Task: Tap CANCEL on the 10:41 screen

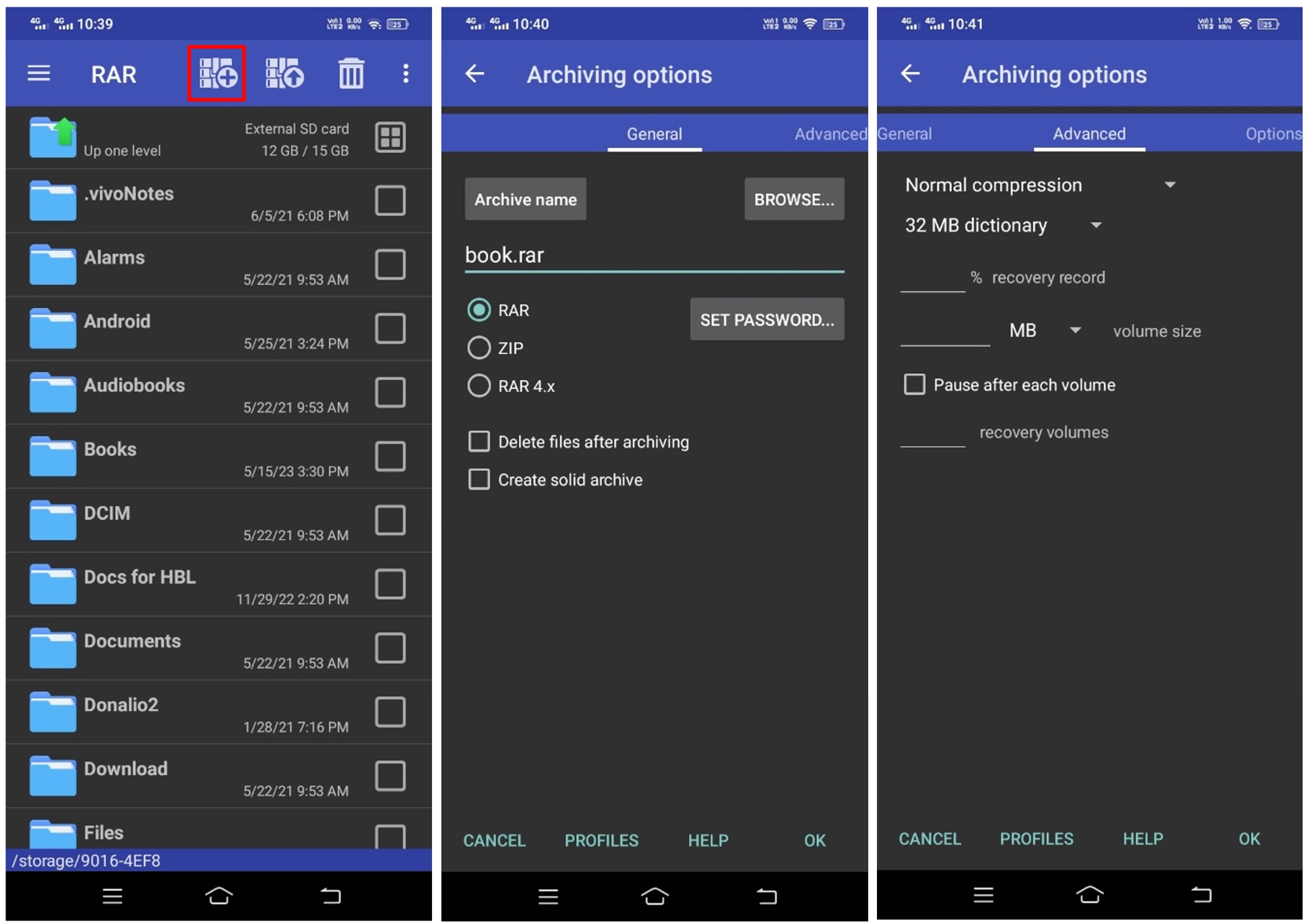Action: coord(930,838)
